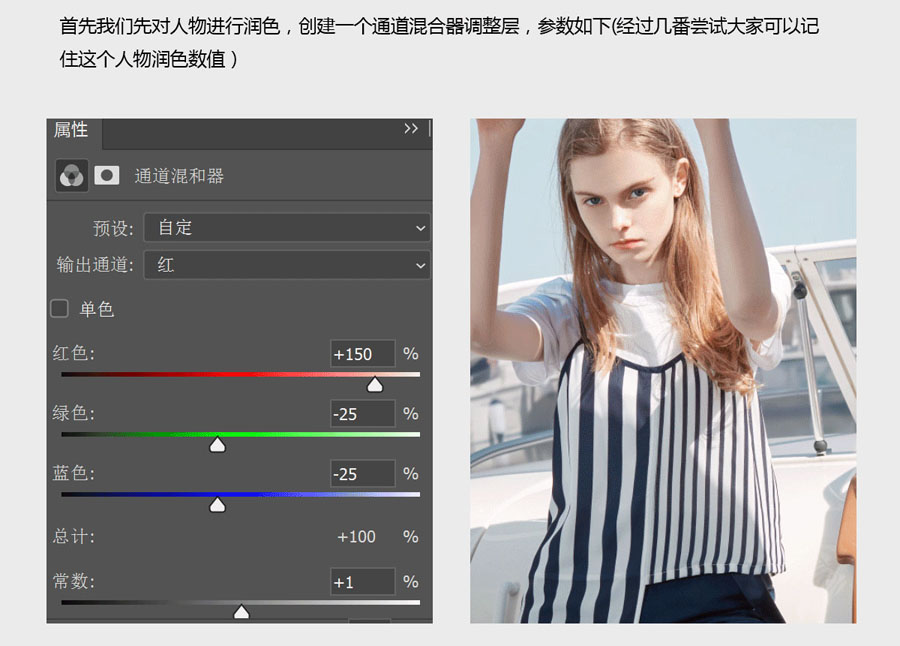Click the Channel Mixer adjustment icon

(x=72, y=175)
